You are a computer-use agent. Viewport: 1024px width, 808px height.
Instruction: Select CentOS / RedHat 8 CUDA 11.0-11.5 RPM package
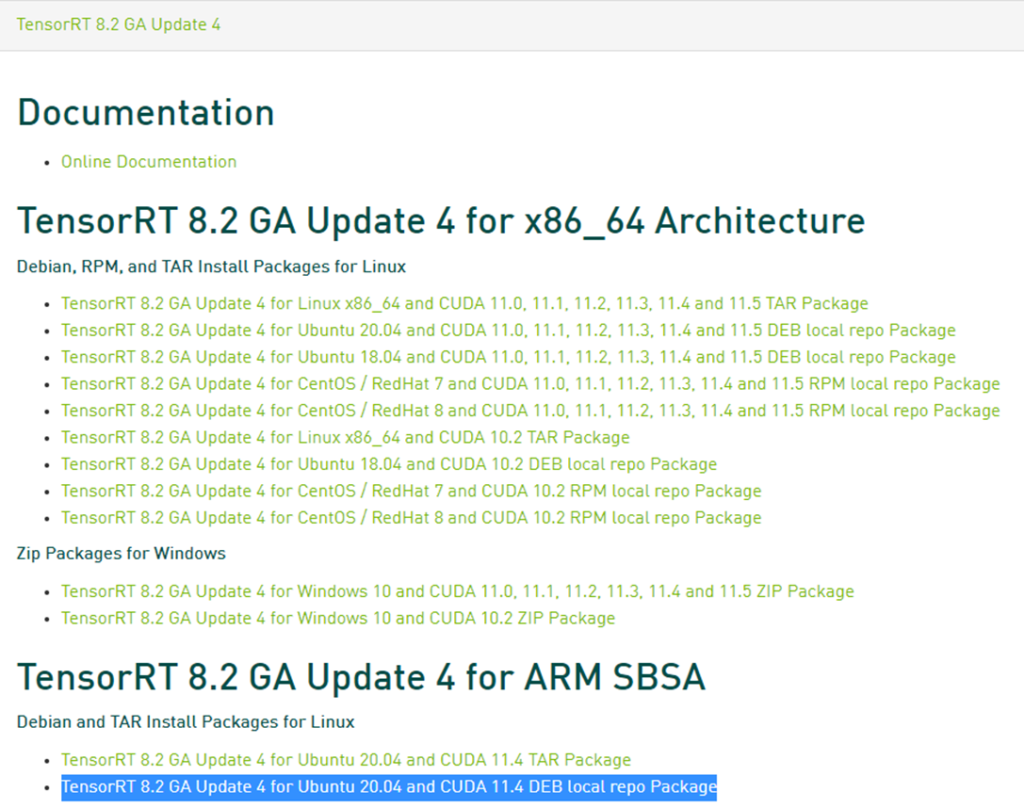(530, 411)
